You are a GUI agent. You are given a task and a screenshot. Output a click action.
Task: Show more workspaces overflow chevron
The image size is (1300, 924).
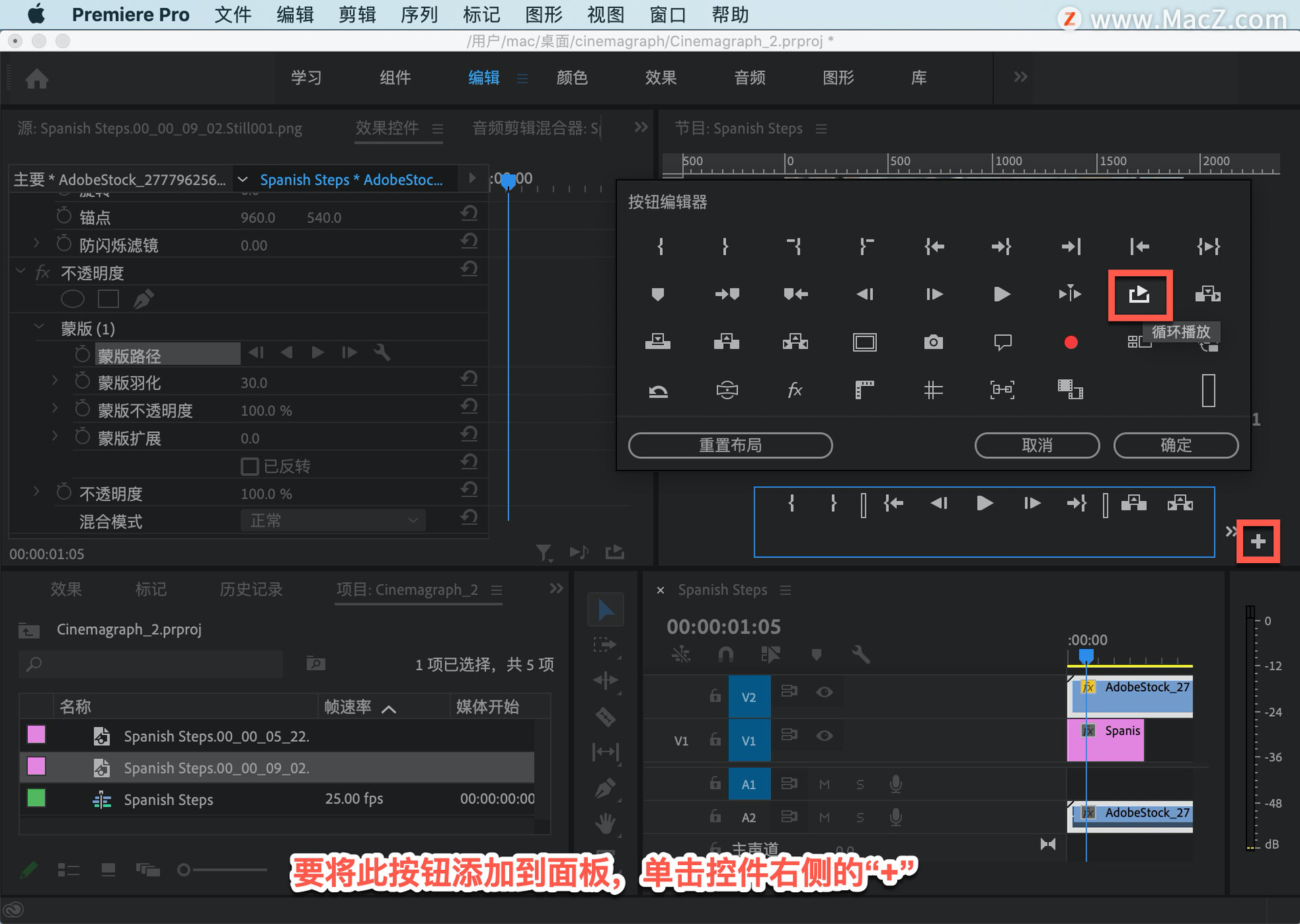(1020, 77)
